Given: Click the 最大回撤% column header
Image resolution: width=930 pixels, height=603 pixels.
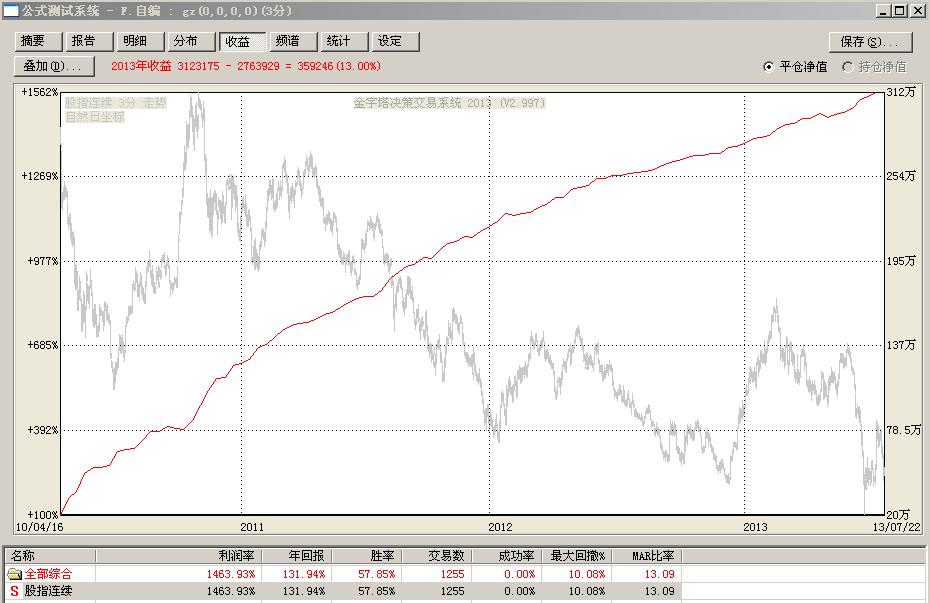Looking at the screenshot, I should 577,556.
